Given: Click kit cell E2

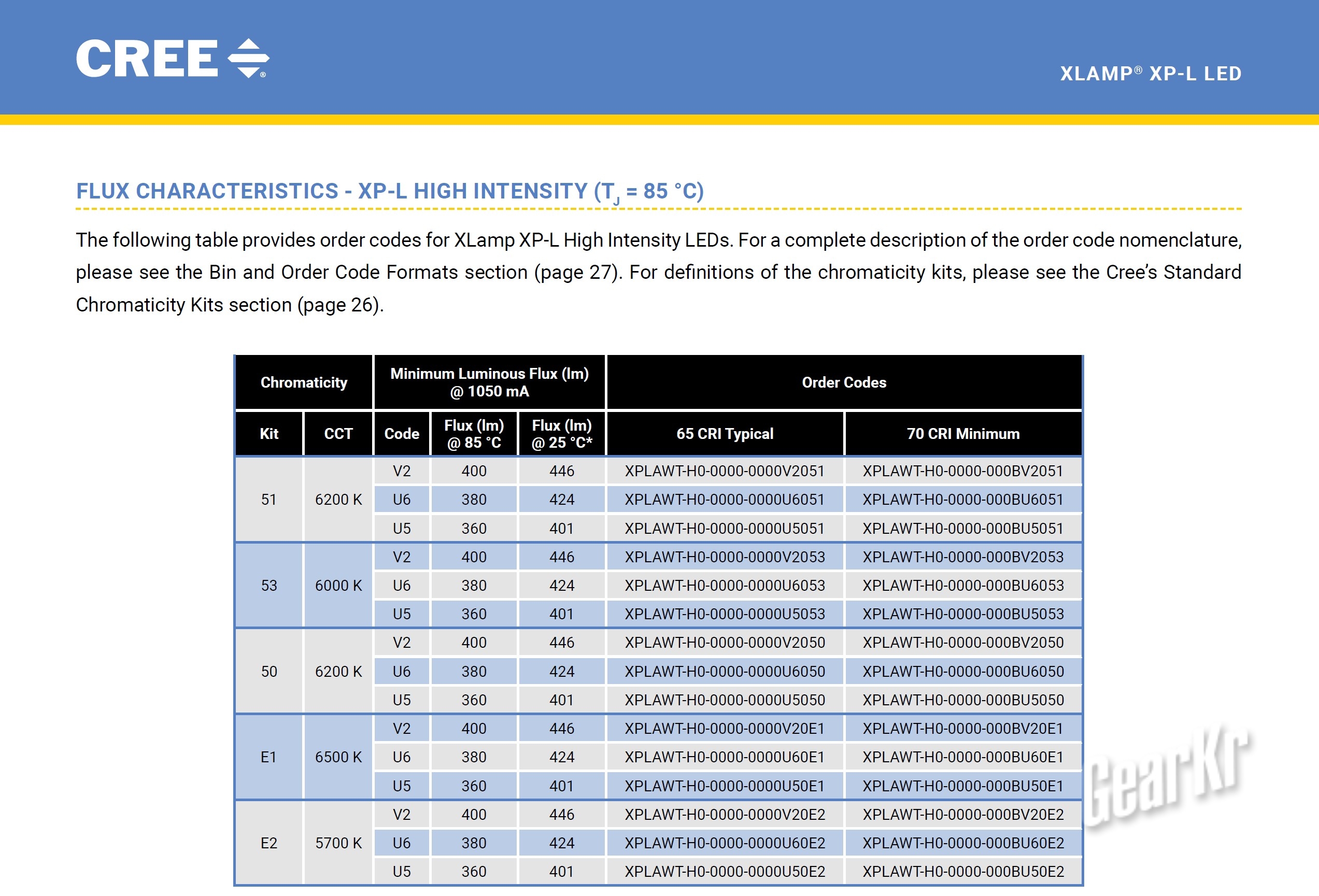Looking at the screenshot, I should click(269, 843).
